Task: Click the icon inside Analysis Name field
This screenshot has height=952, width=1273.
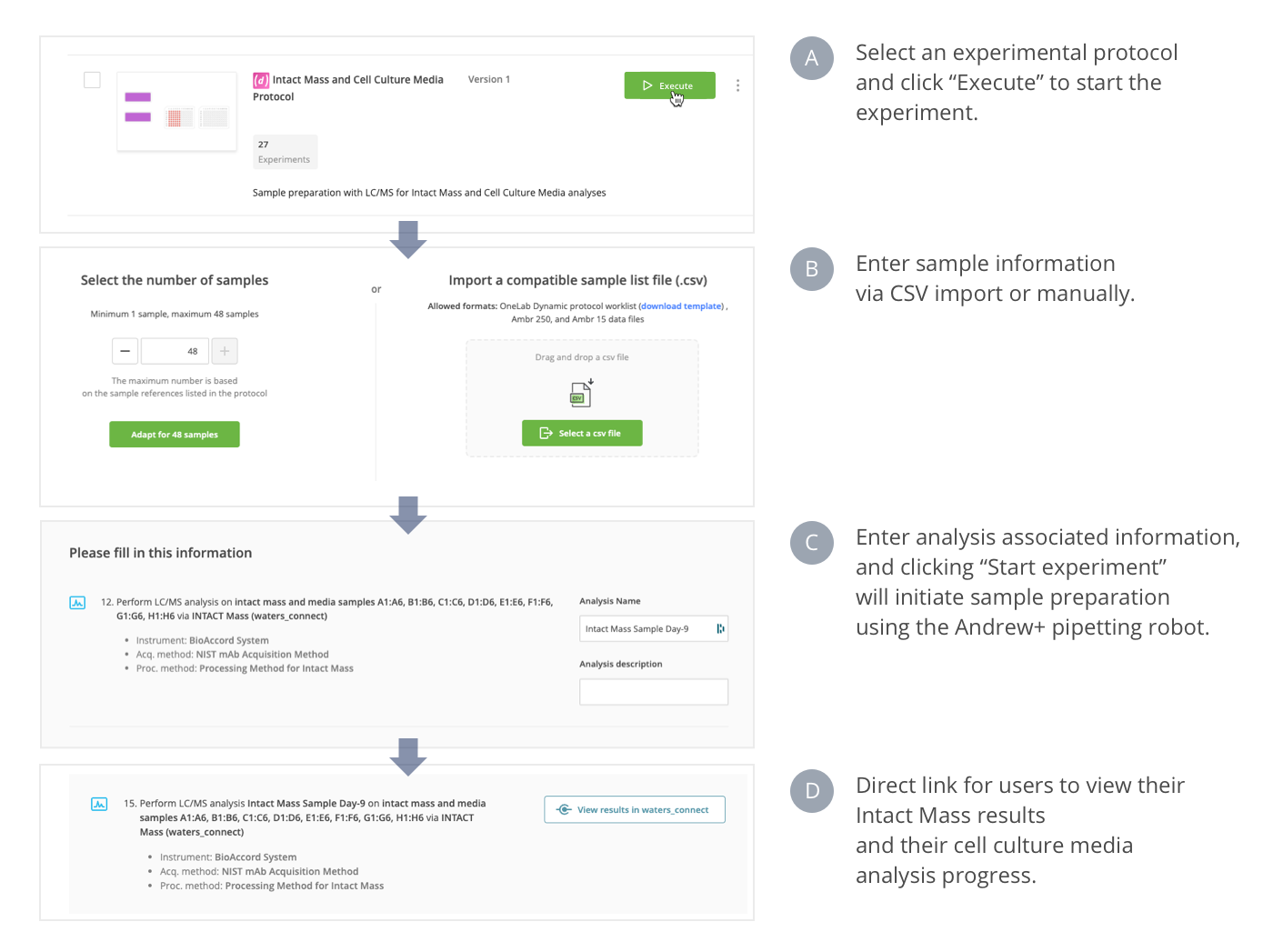Action: tap(720, 629)
